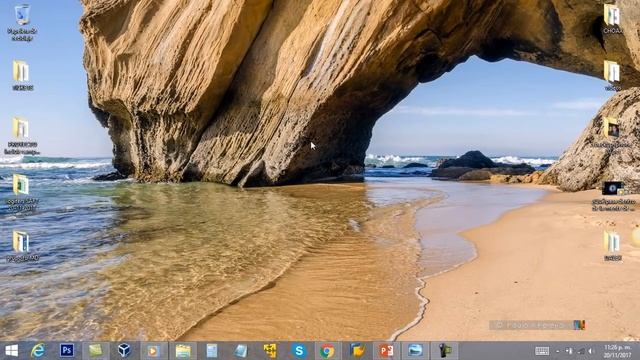Open the green notes app taskbar icon
Image resolution: width=640 pixels, height=360 pixels.
click(x=96, y=351)
